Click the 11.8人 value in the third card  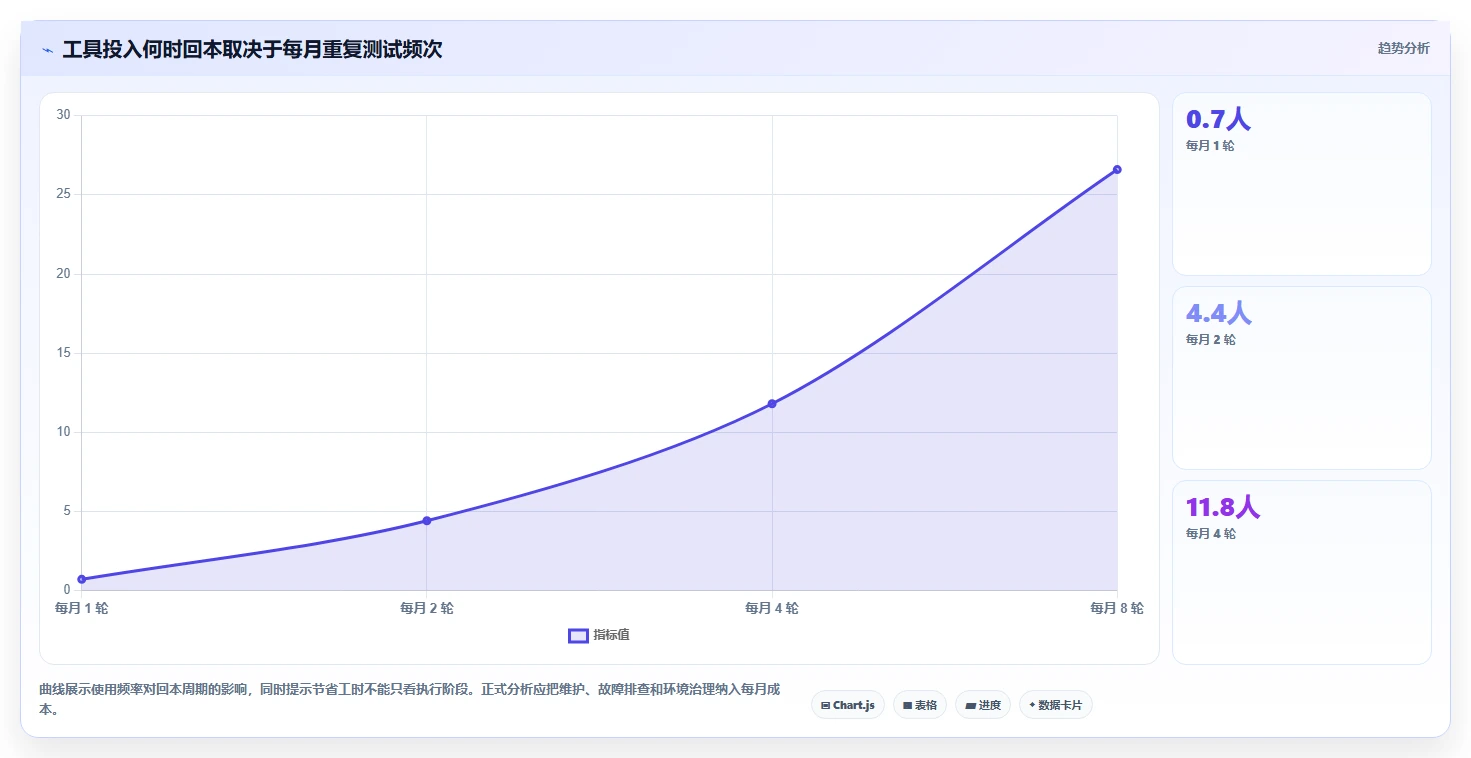point(1223,508)
